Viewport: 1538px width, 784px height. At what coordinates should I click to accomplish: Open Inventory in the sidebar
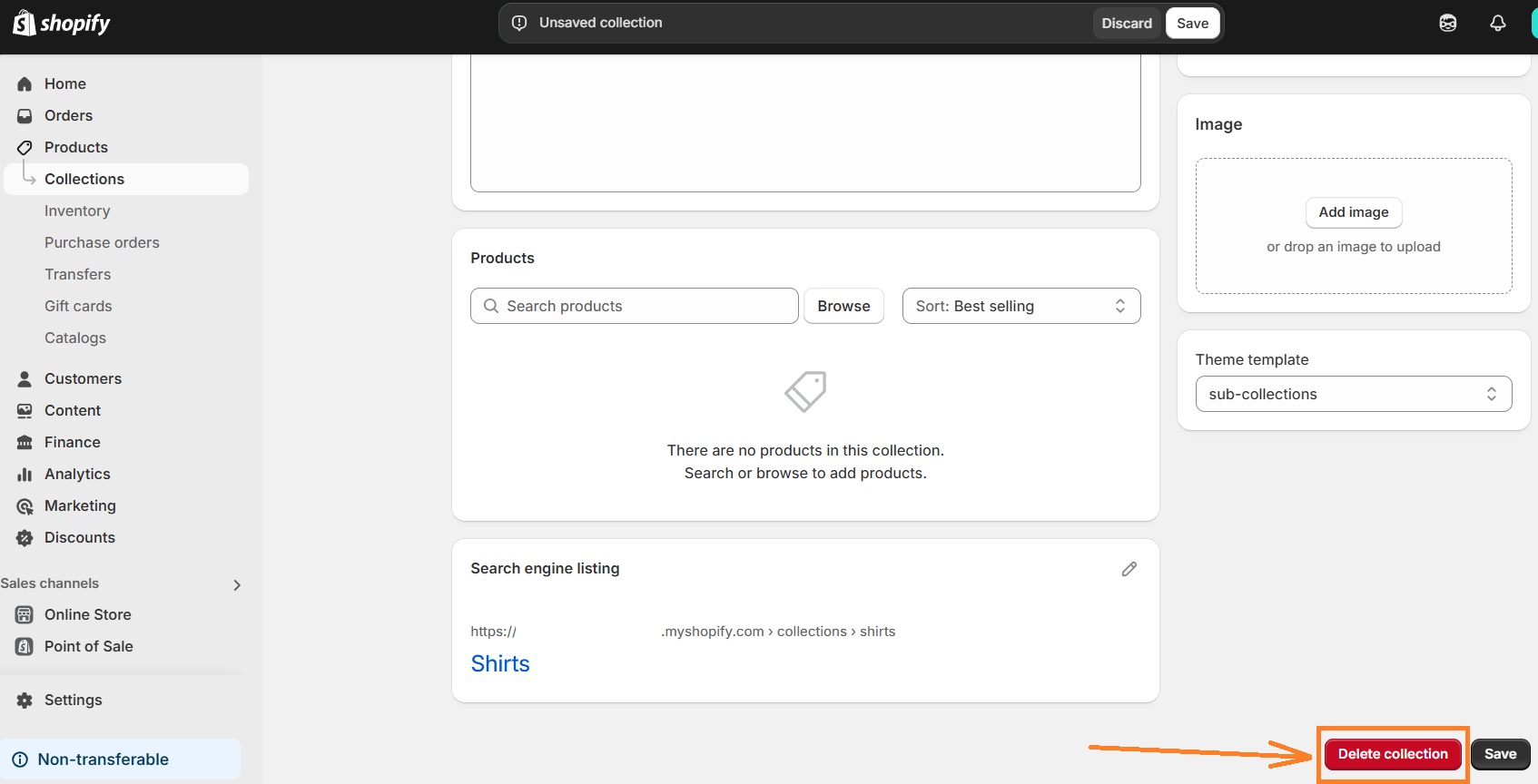click(77, 211)
